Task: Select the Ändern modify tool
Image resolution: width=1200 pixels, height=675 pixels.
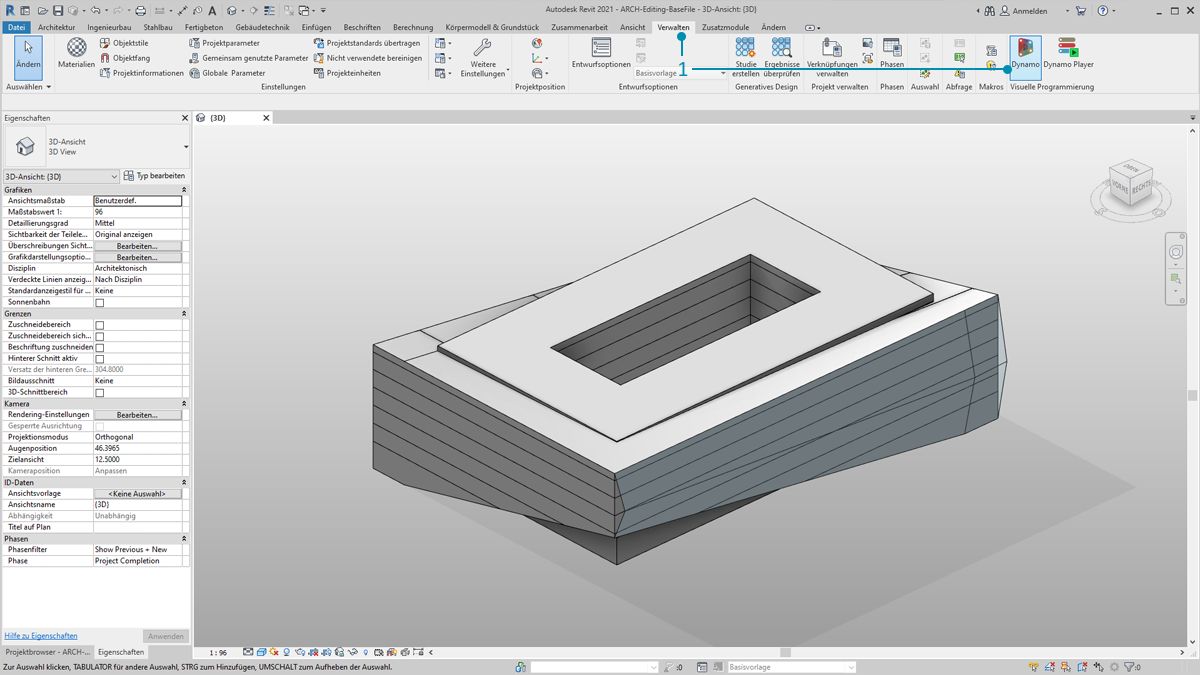Action: pyautogui.click(x=28, y=56)
